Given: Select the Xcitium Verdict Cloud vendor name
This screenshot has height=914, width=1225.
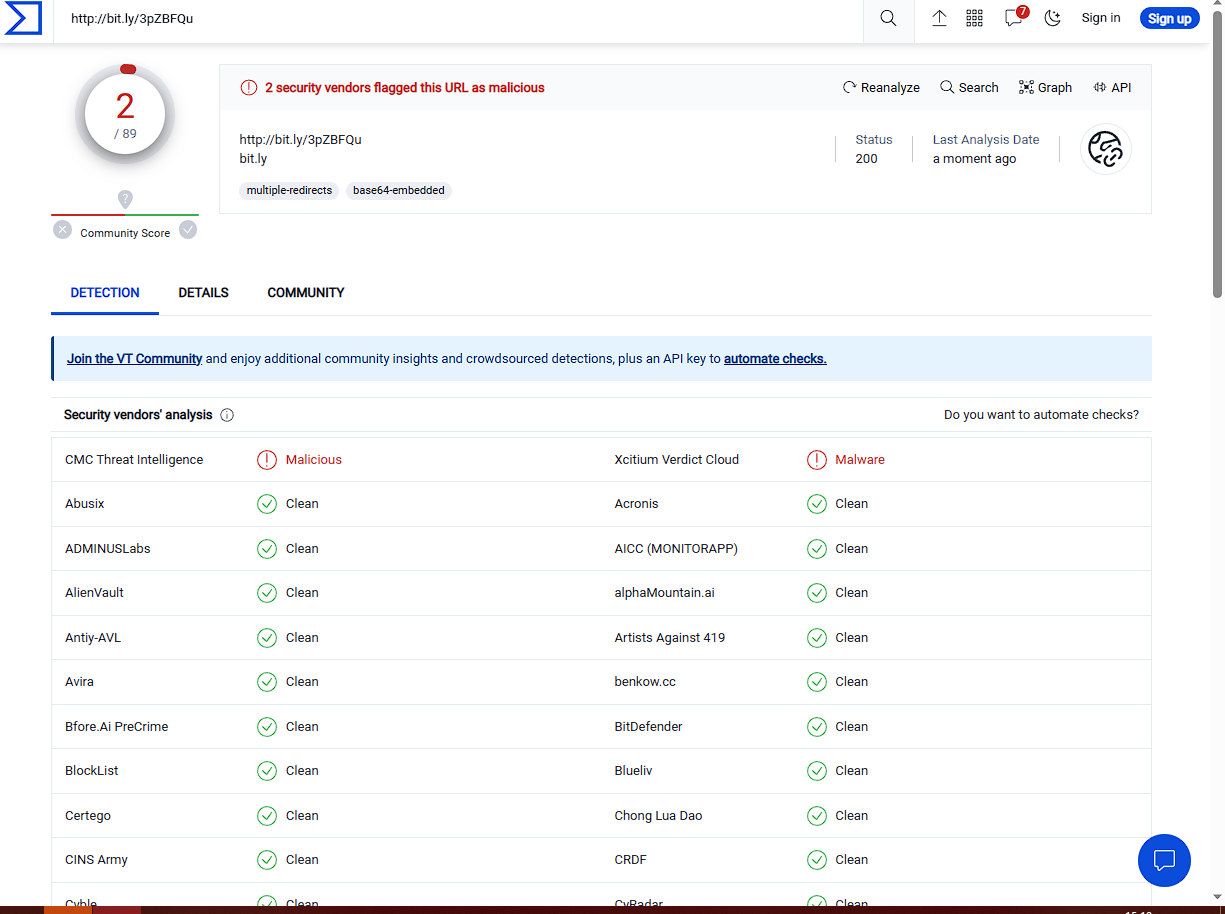Looking at the screenshot, I should (x=677, y=460).
